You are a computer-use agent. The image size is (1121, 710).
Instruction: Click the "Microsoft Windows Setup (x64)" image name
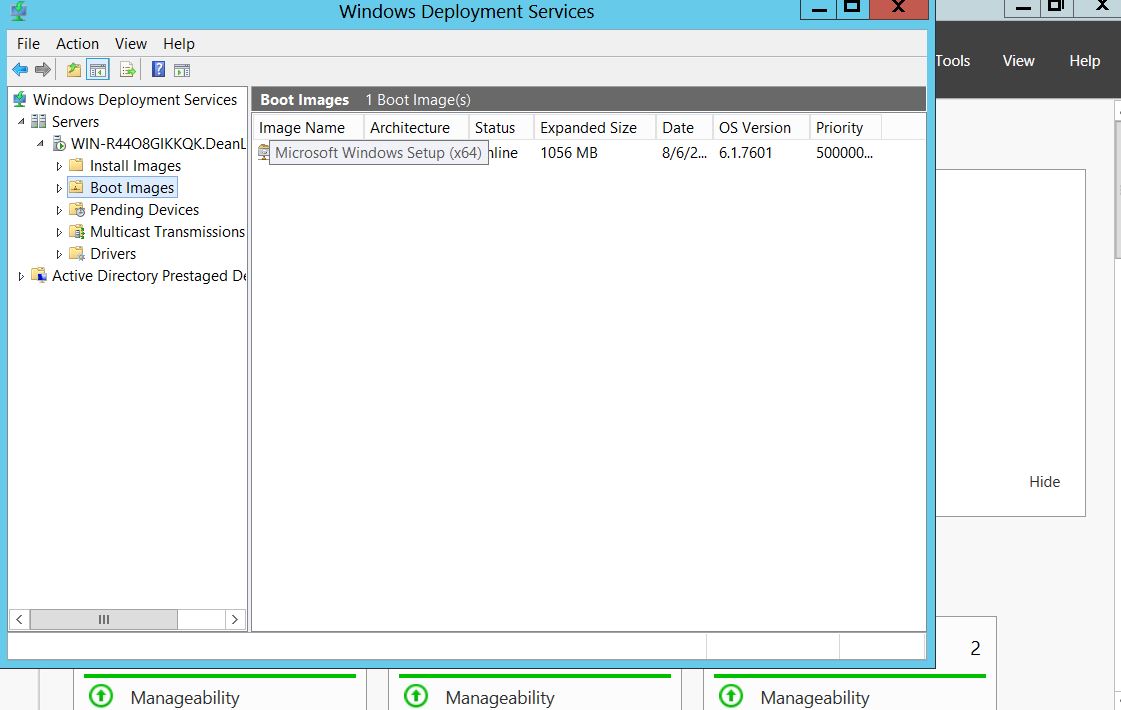tap(378, 152)
